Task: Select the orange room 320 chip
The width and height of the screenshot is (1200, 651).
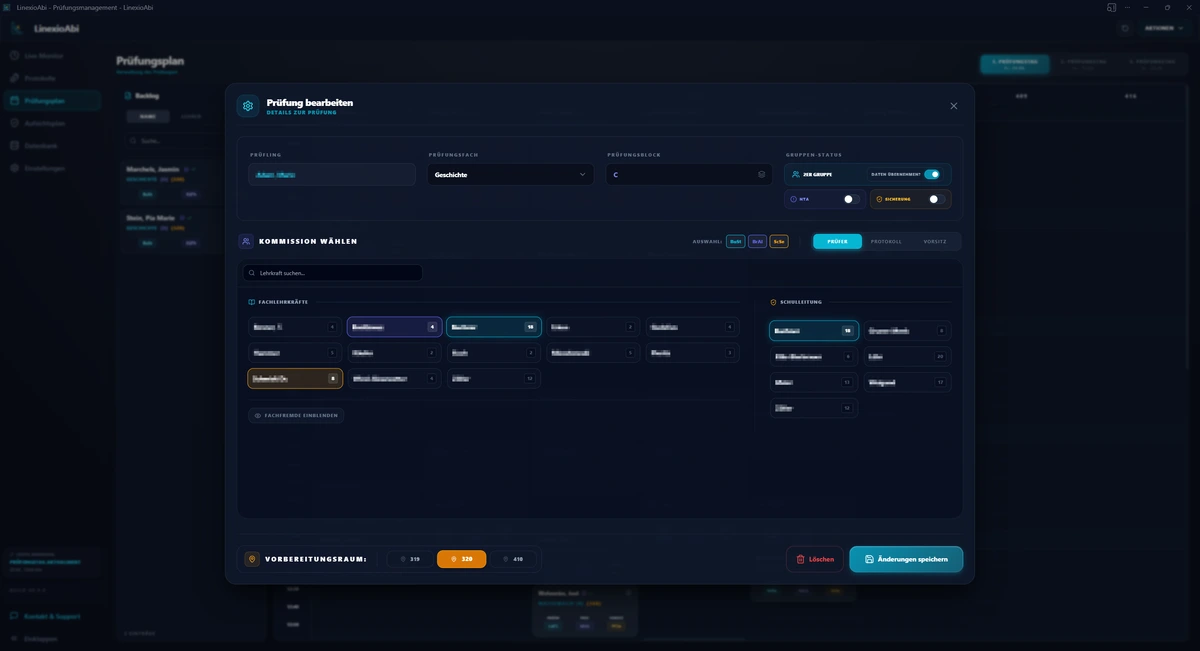Action: click(461, 559)
